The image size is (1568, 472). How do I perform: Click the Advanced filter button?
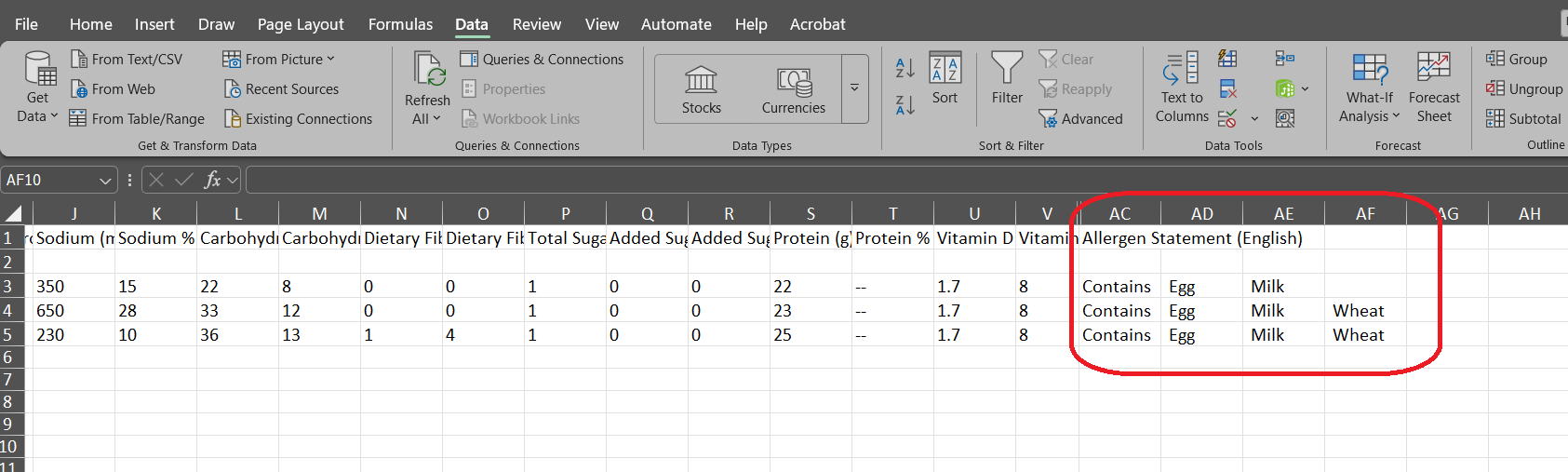(1081, 119)
